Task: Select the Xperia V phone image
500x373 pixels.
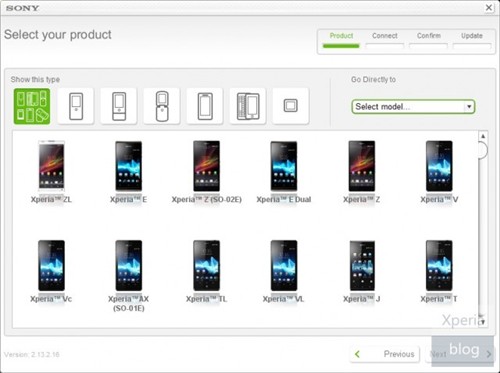Action: [x=439, y=166]
